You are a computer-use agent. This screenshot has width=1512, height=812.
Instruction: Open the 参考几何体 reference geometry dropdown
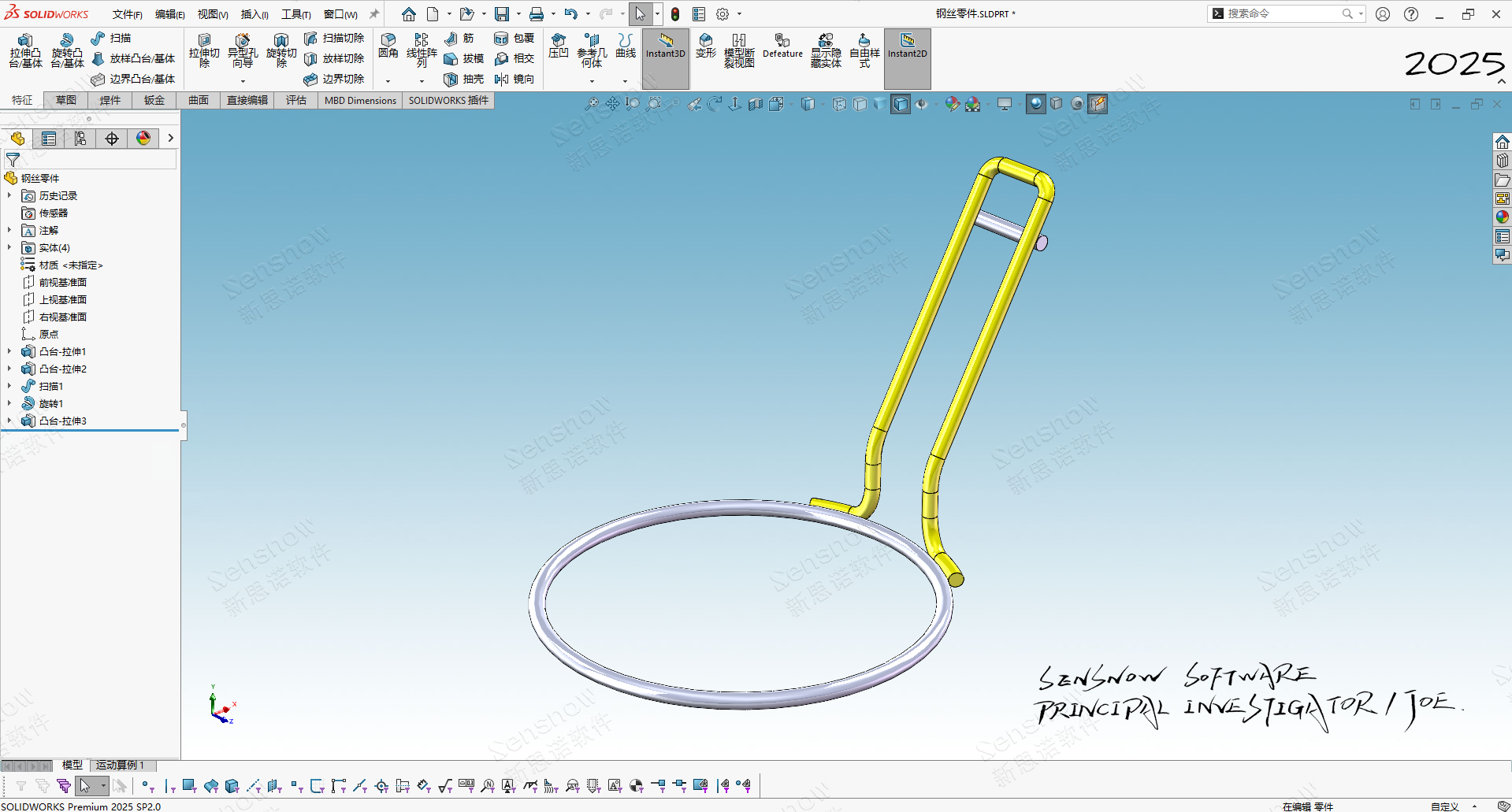point(592,81)
